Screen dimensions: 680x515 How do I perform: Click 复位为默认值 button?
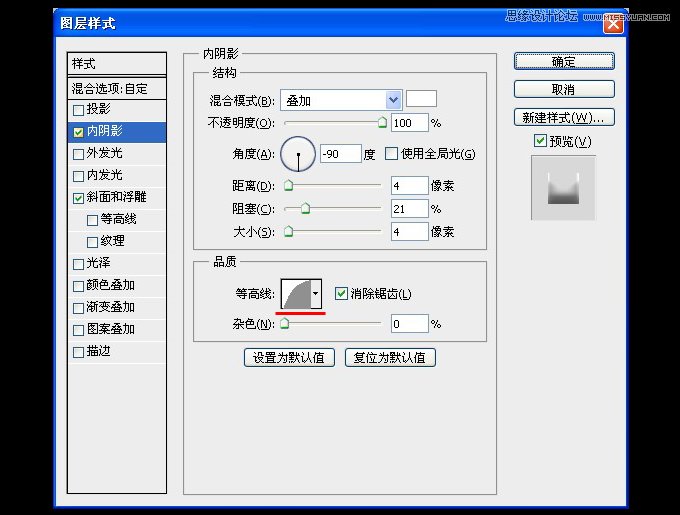390,358
